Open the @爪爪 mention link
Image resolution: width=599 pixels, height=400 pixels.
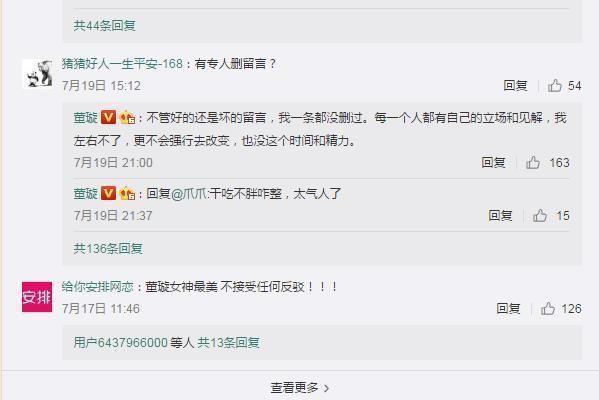(x=189, y=194)
